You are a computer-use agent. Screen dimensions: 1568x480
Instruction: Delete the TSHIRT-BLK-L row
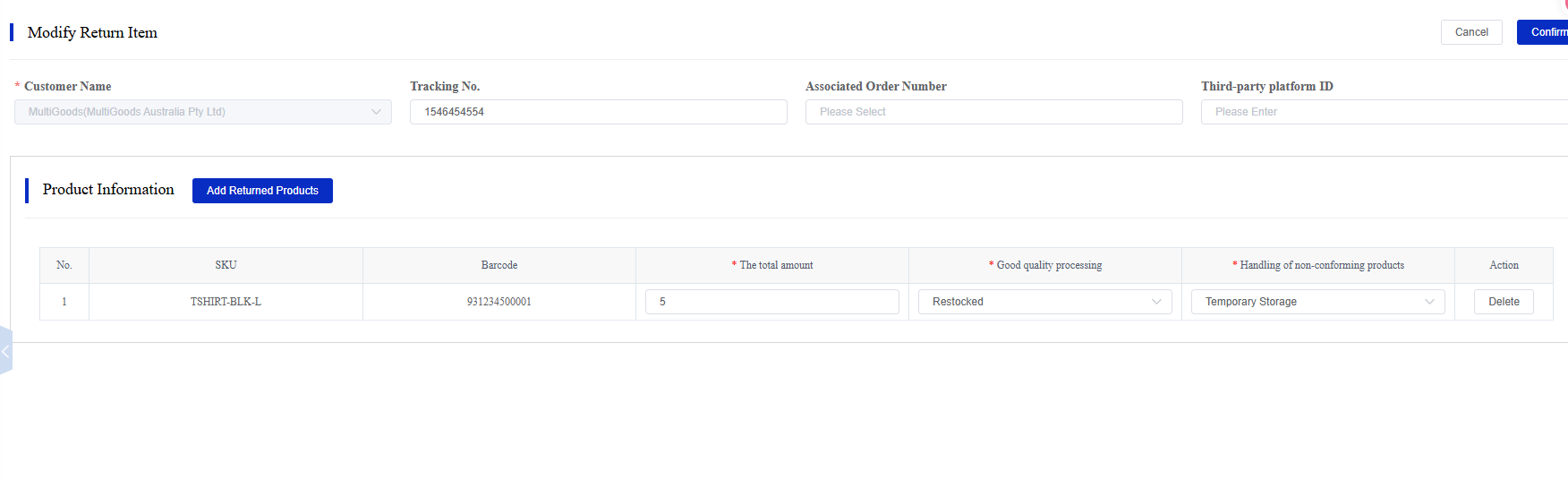click(x=1504, y=302)
